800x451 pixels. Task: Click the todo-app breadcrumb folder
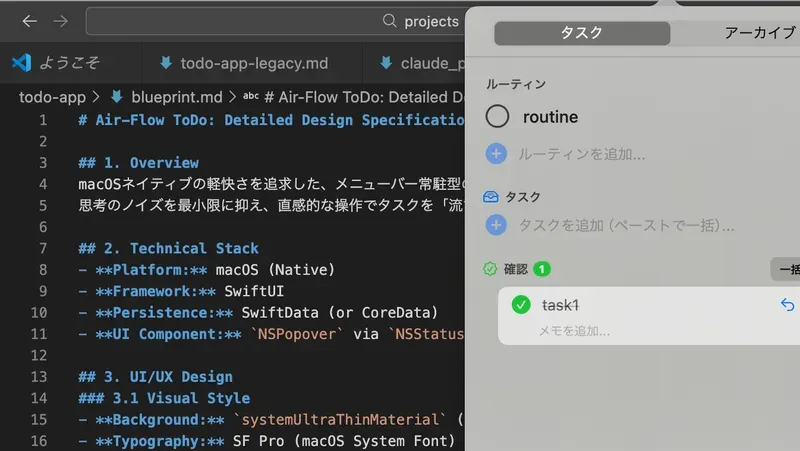point(52,97)
